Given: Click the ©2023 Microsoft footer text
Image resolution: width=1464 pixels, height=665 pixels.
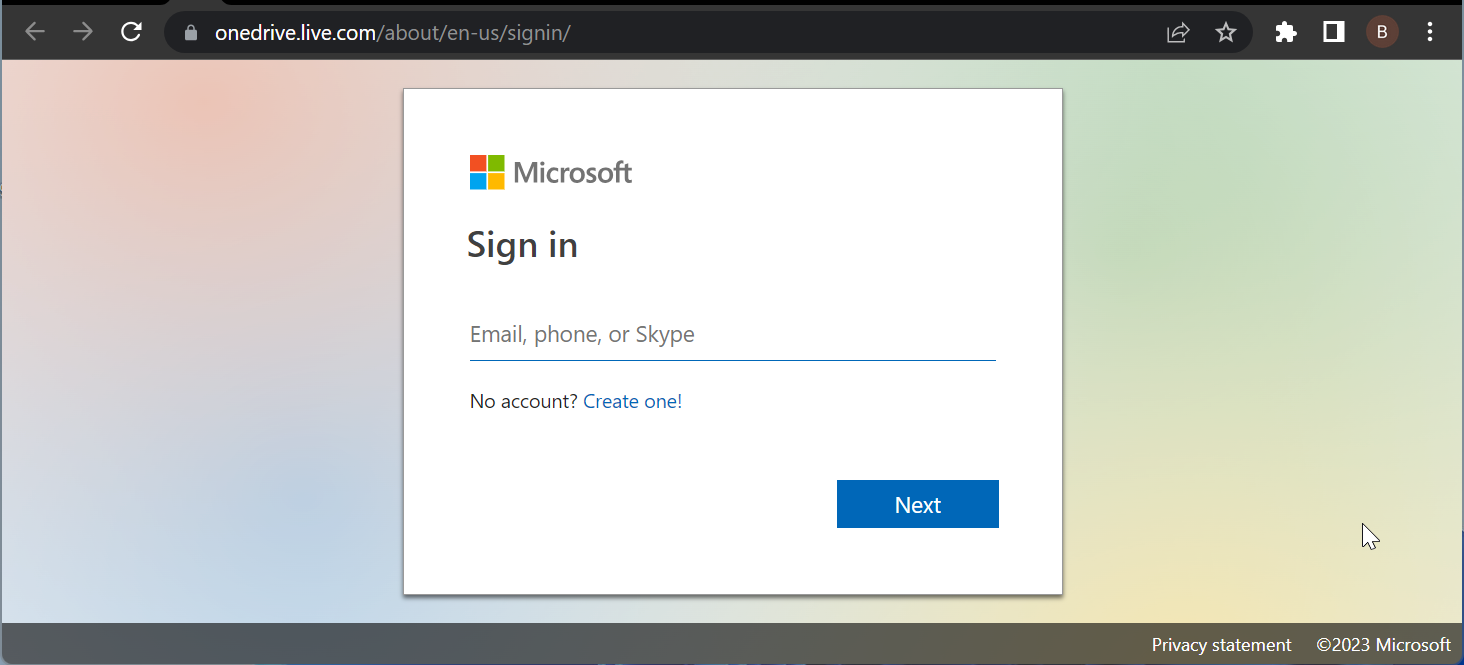Looking at the screenshot, I should coord(1383,645).
